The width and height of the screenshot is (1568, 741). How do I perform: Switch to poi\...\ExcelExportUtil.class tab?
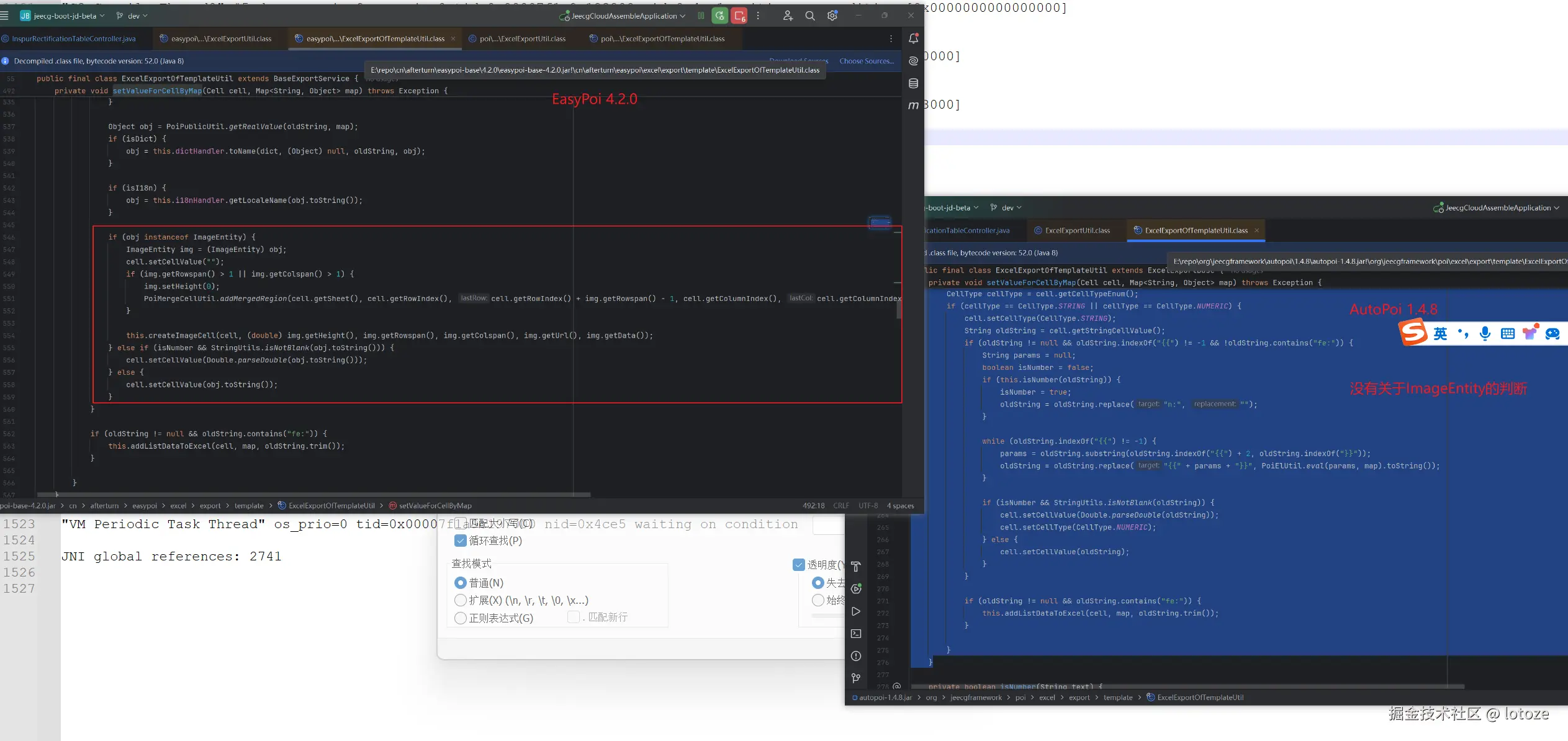click(x=522, y=38)
